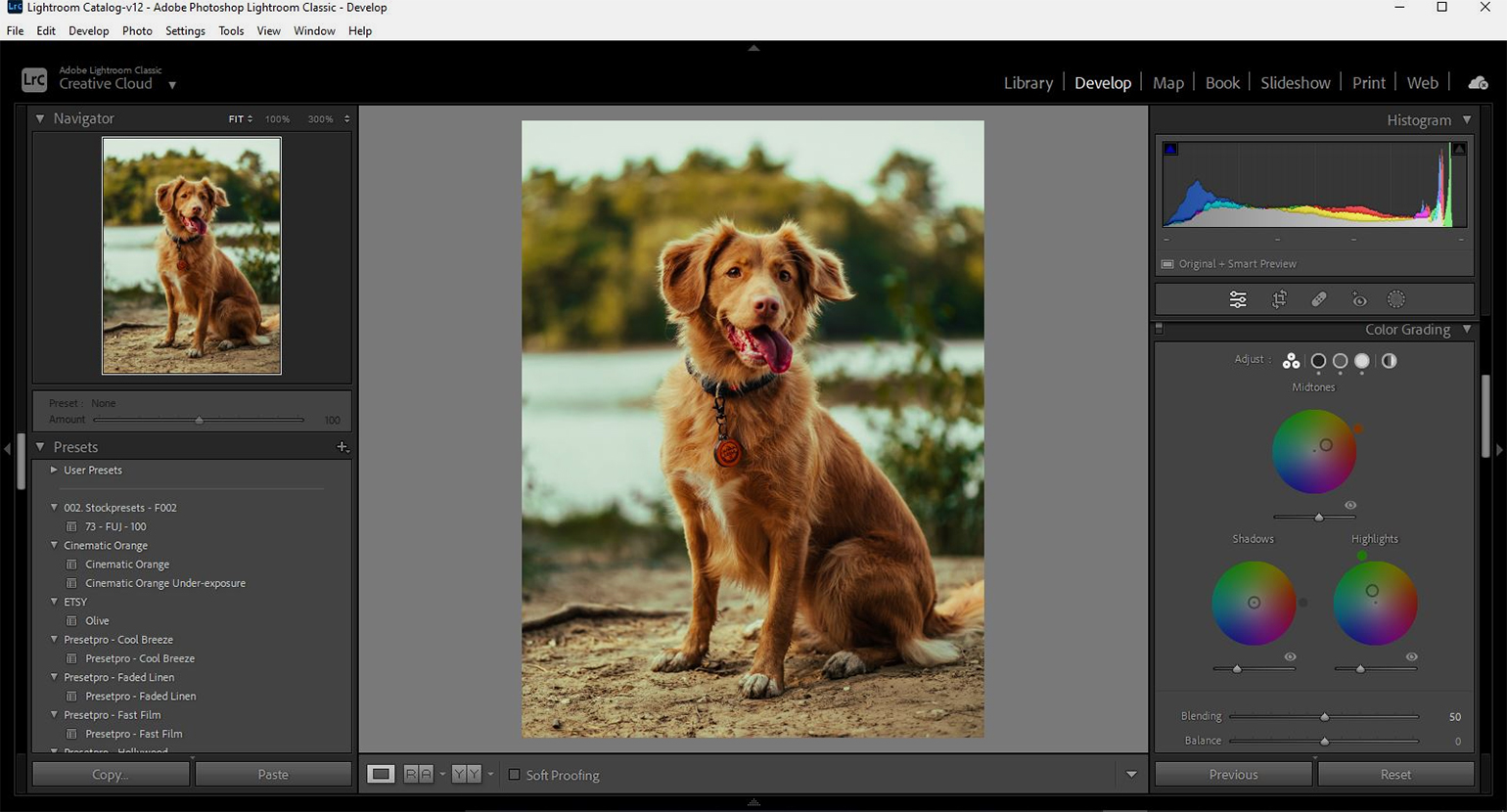Select the Healing bandage tool
Viewport: 1507px width, 812px height.
pyautogui.click(x=1319, y=299)
